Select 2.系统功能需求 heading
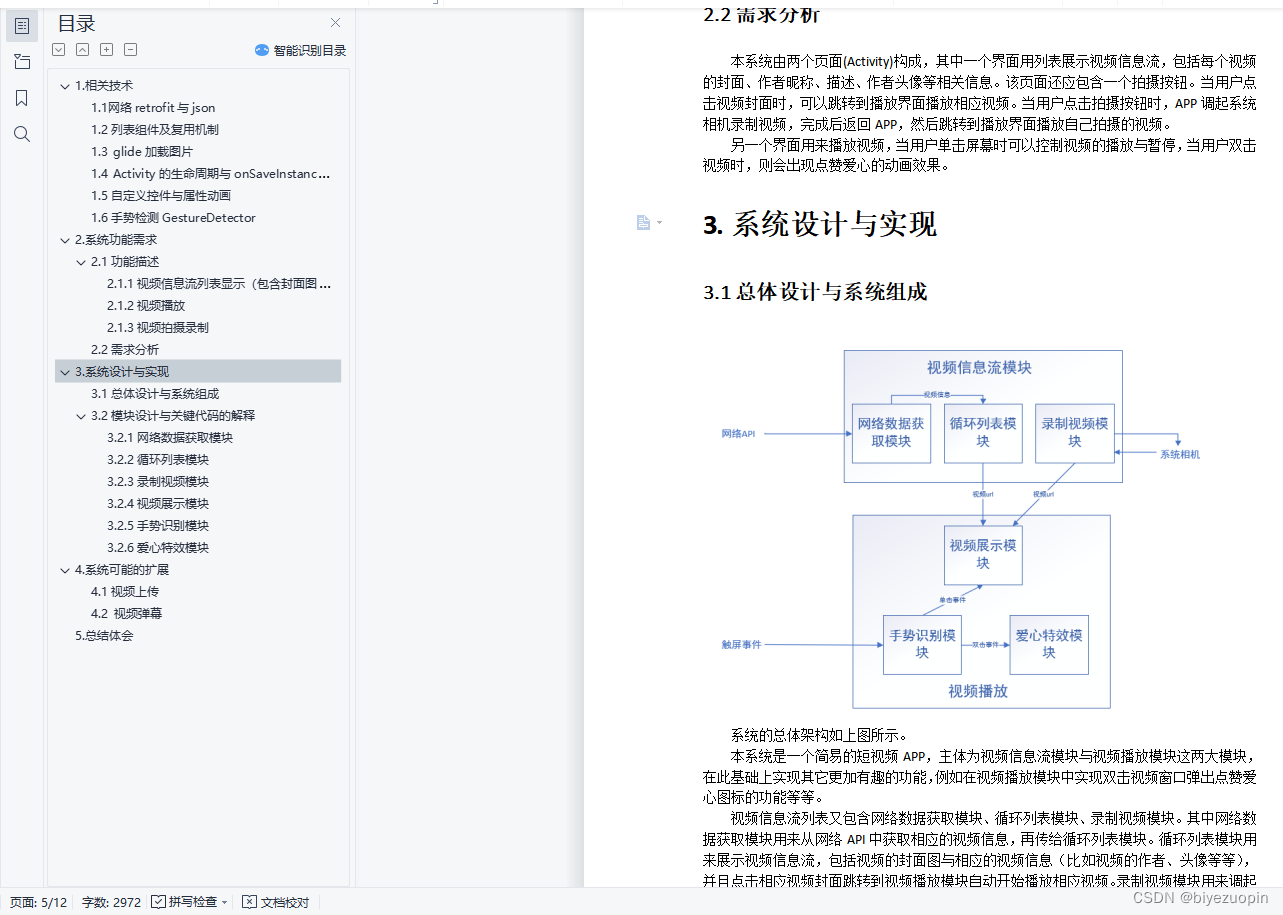The width and height of the screenshot is (1283, 915). coord(116,240)
